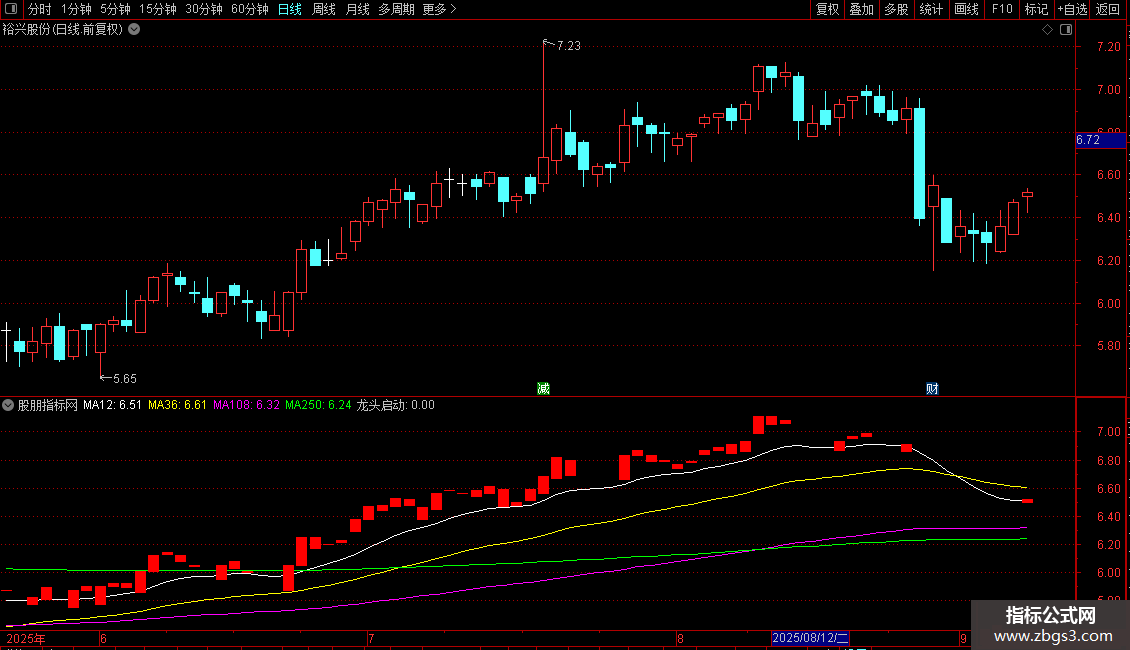The image size is (1130, 650).
Task: Open the indicator dropdown circle beside 股朋指标网
Action: [8, 405]
